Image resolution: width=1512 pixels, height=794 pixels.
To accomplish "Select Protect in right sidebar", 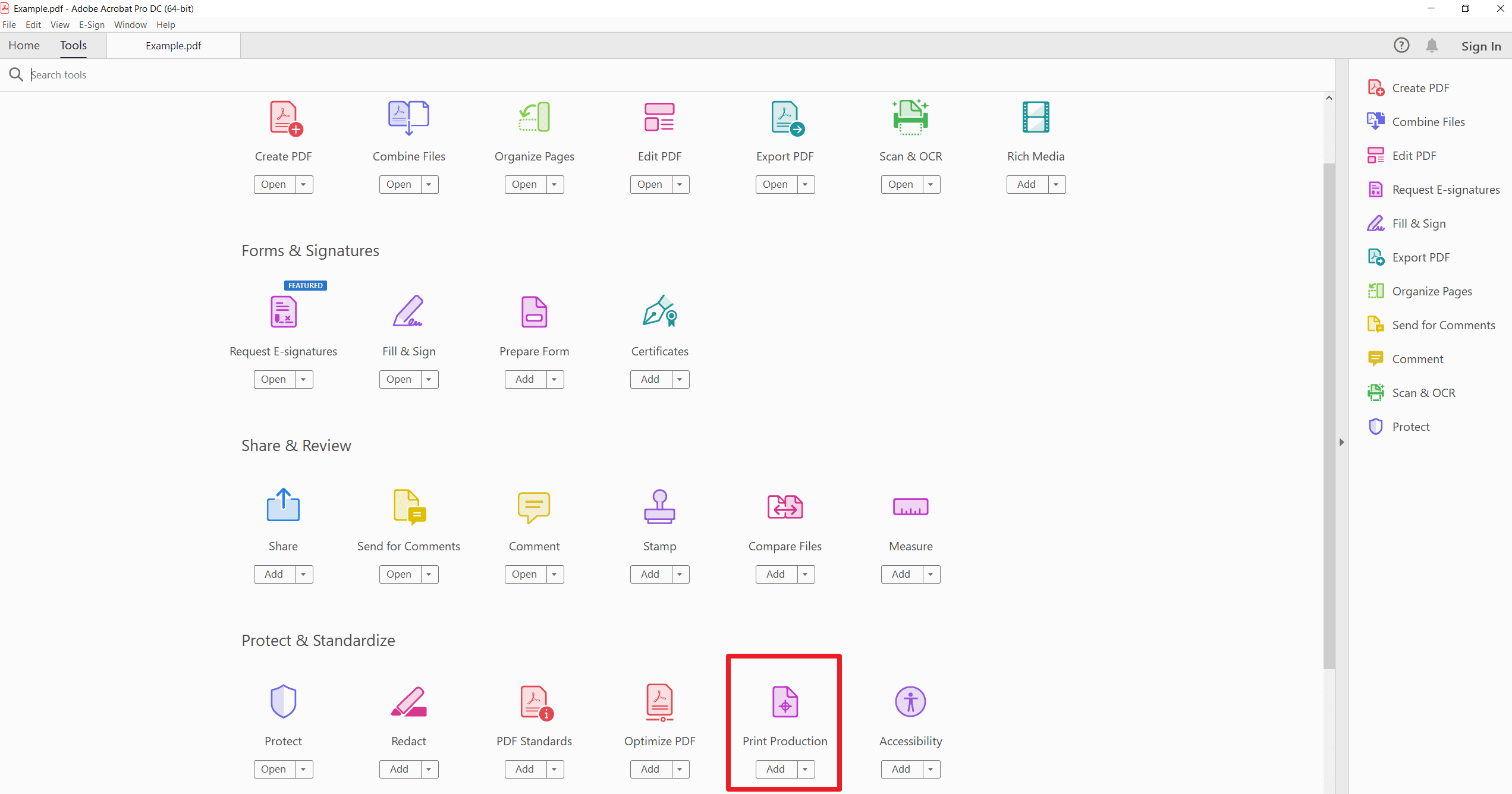I will 1398,427.
